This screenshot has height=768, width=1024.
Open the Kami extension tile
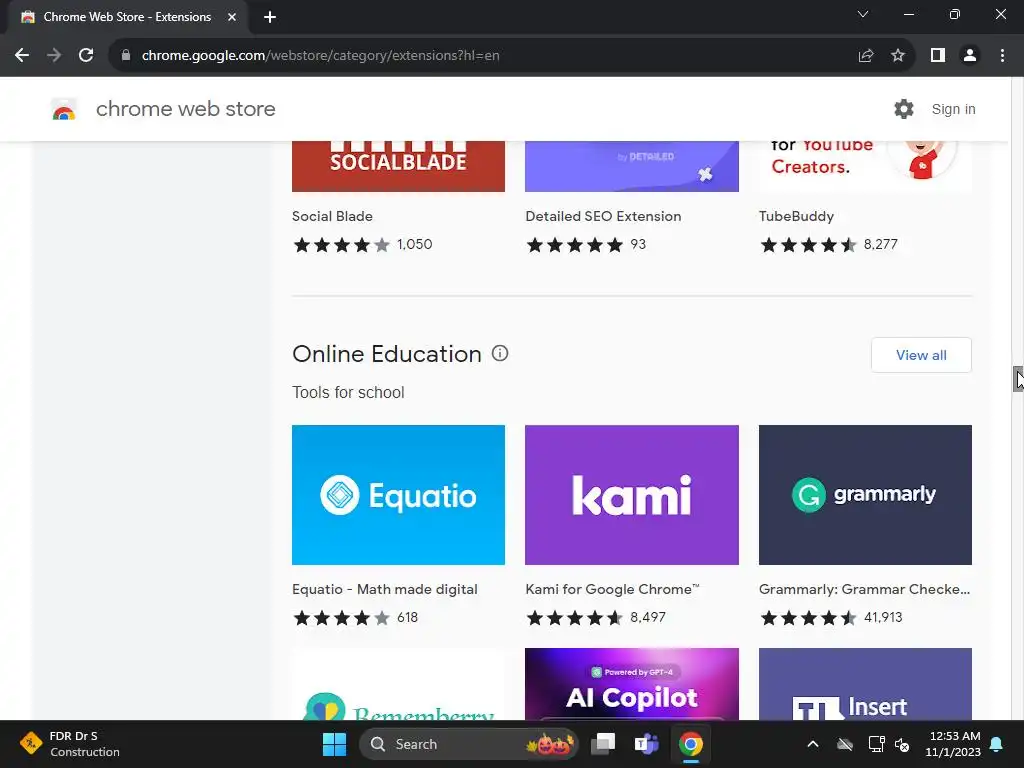pos(632,495)
